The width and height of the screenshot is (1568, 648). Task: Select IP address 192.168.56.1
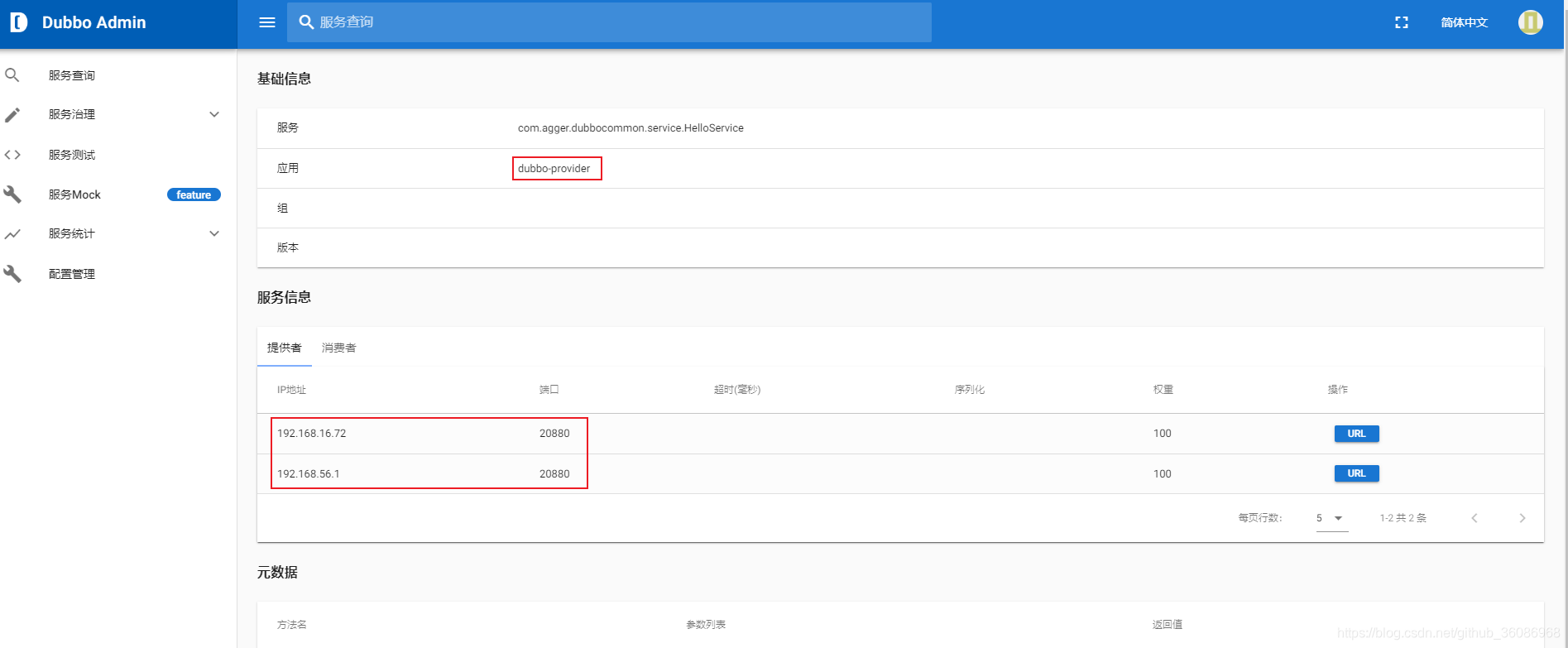(309, 474)
